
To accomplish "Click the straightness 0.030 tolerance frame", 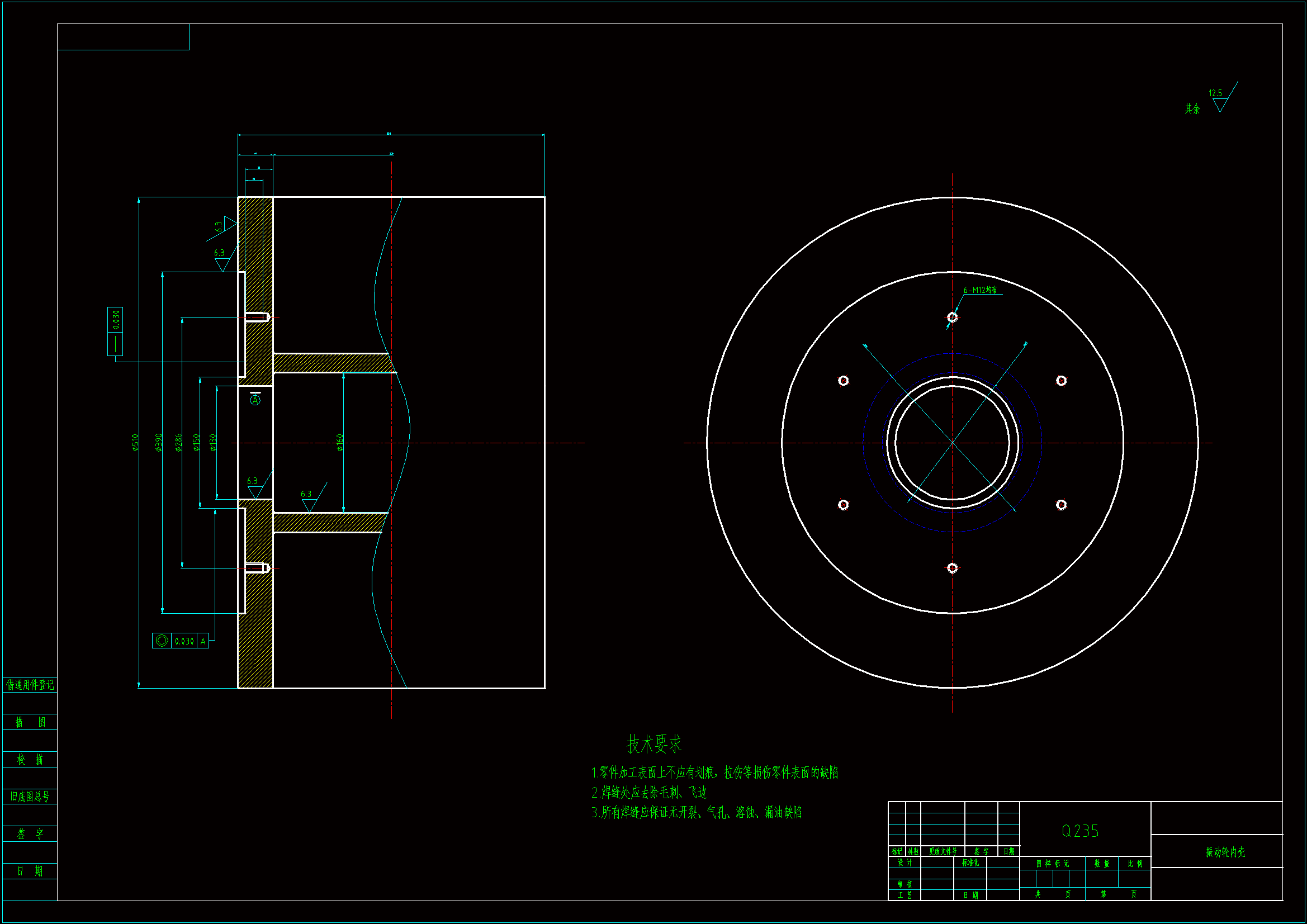I will 115,331.
